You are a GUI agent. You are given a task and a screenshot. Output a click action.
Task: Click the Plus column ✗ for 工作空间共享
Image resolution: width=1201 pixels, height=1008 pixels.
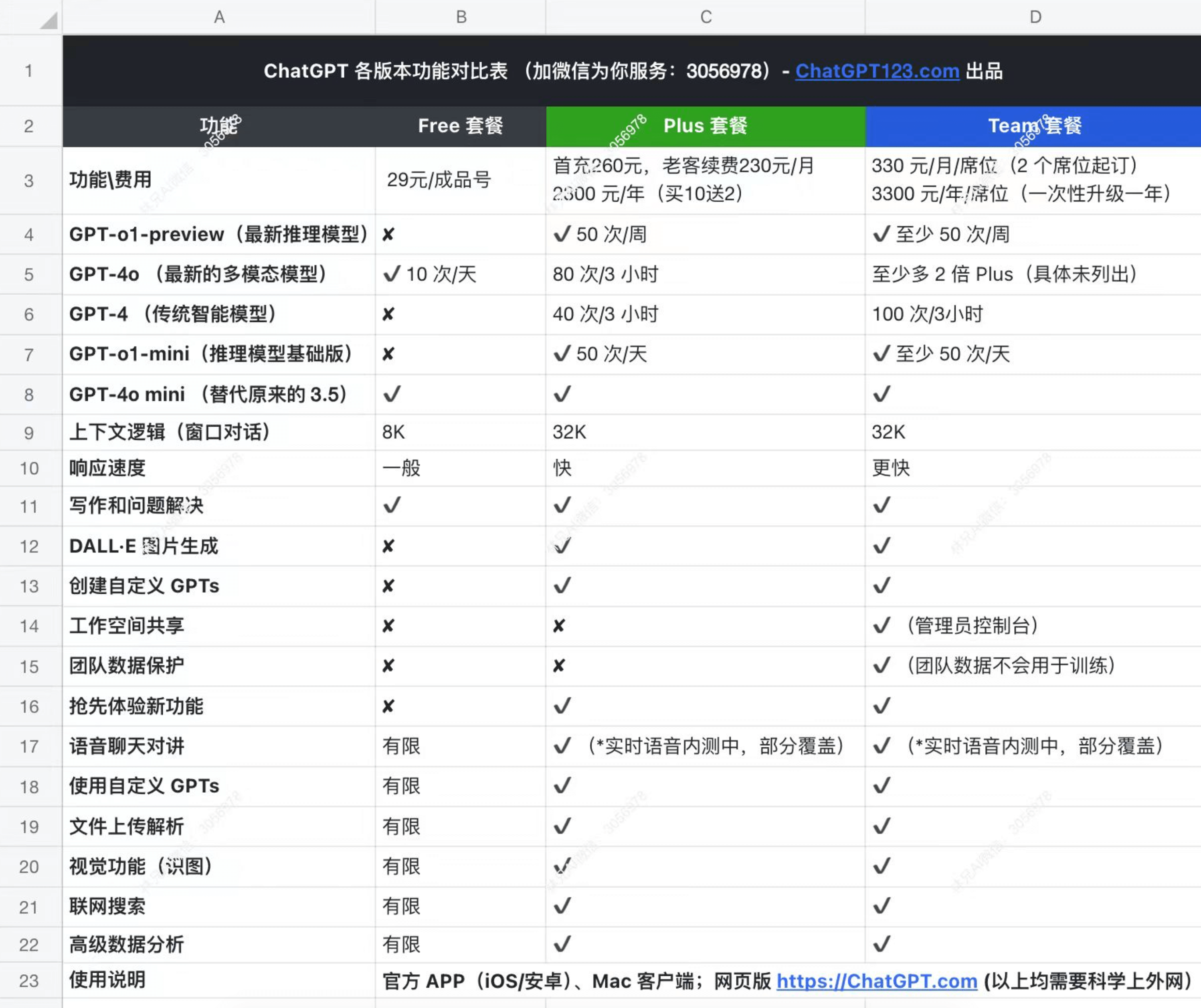coord(706,626)
